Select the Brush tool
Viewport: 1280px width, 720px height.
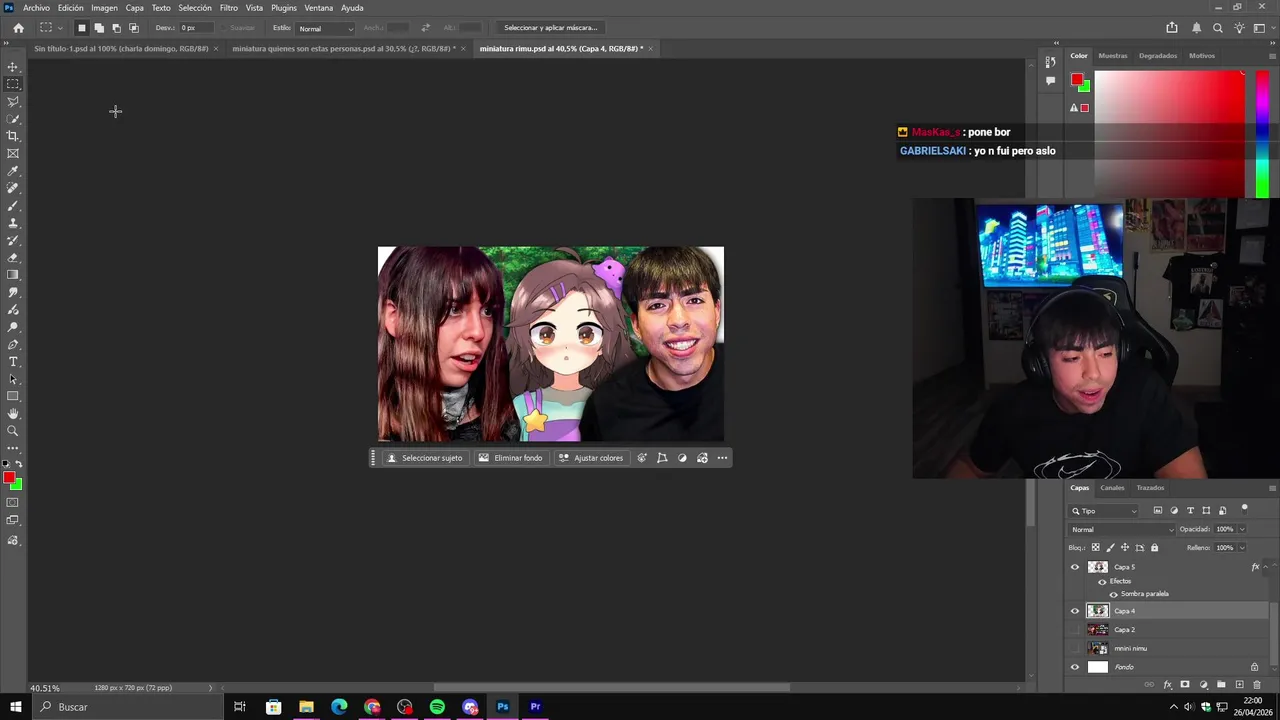pyautogui.click(x=13, y=205)
